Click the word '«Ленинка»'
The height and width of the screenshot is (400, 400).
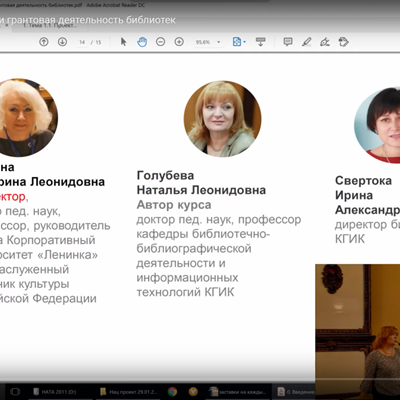point(68,255)
